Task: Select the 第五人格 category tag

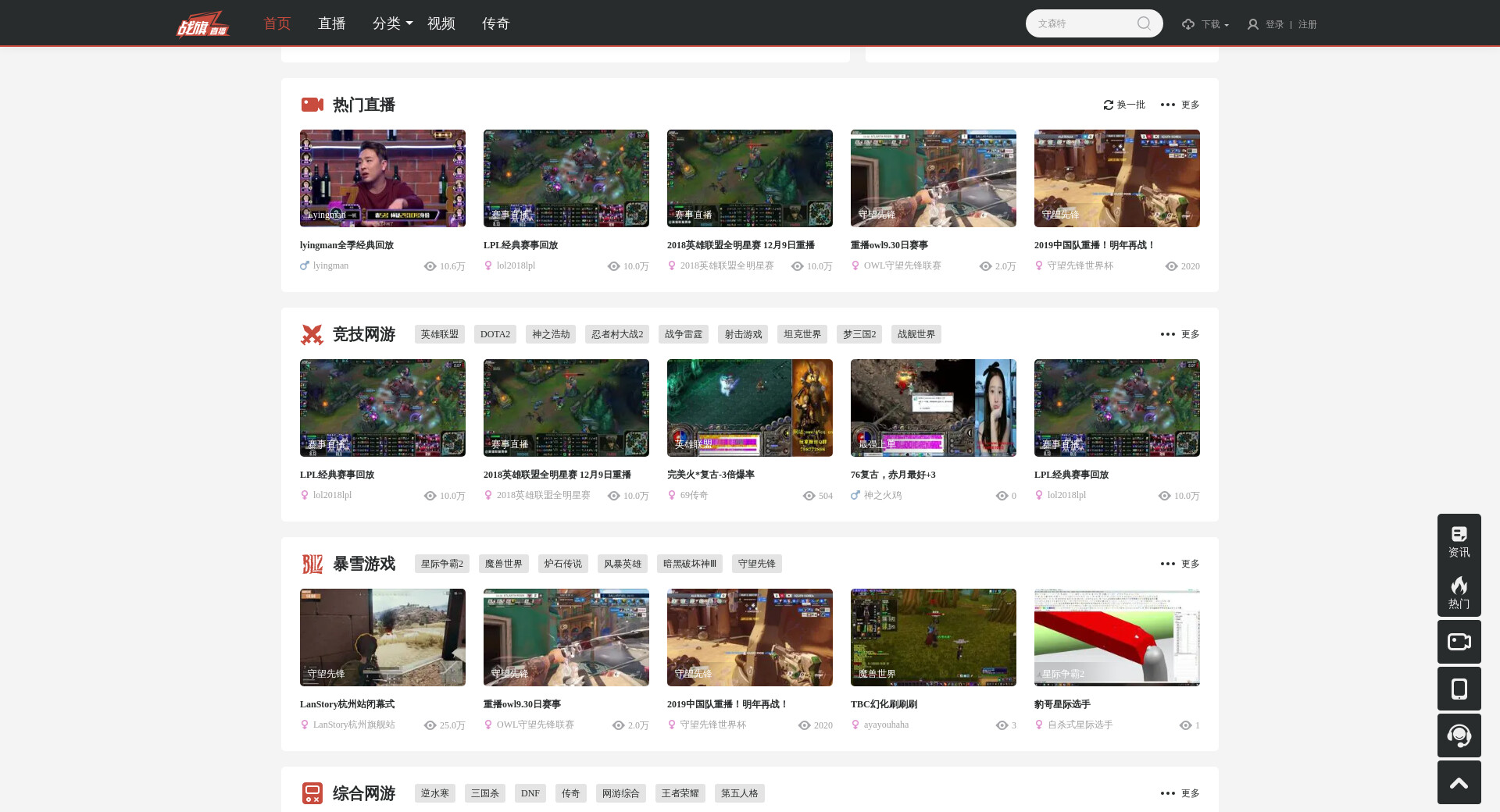Action: [x=740, y=793]
